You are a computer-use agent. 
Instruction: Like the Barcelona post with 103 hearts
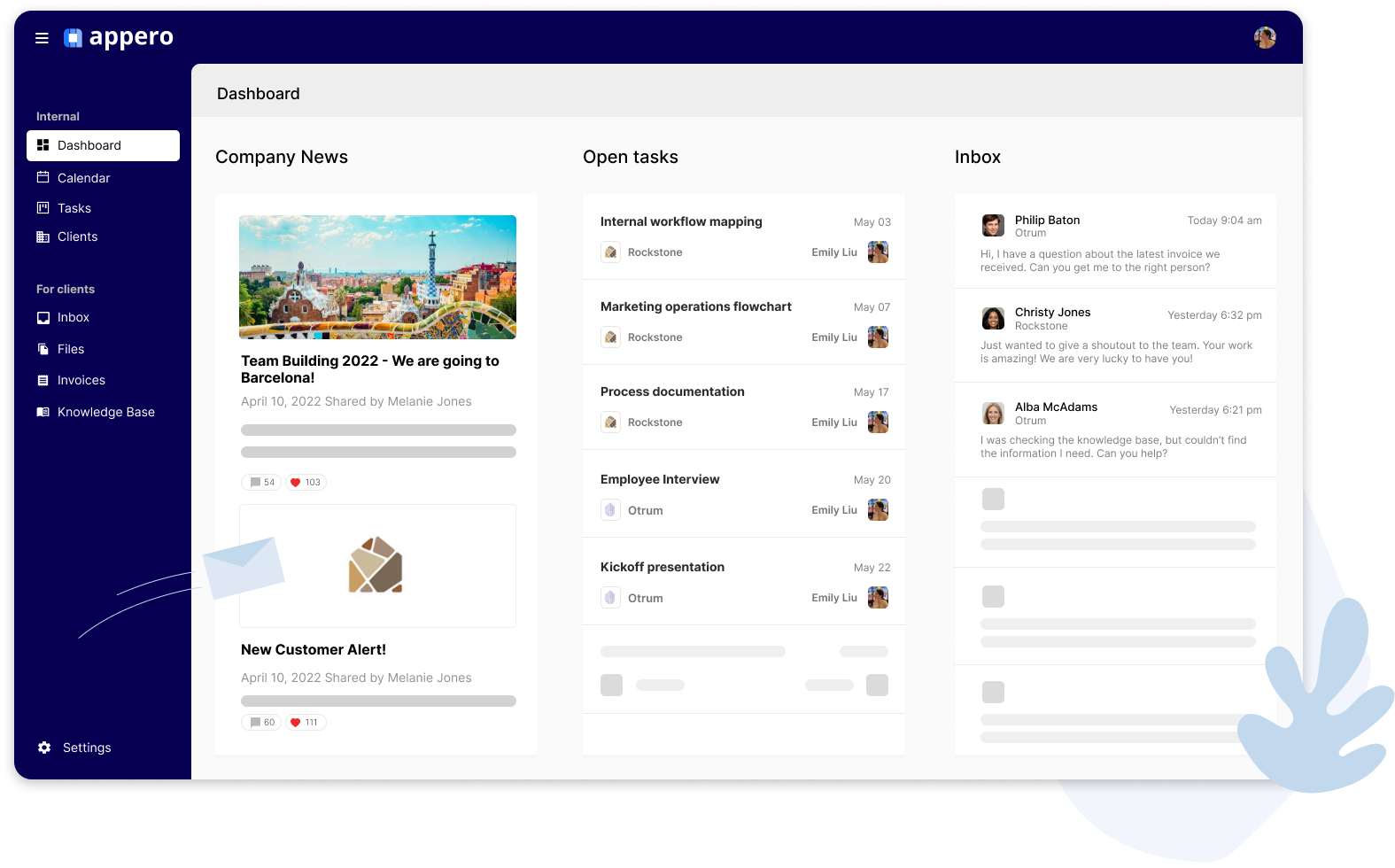pos(306,483)
